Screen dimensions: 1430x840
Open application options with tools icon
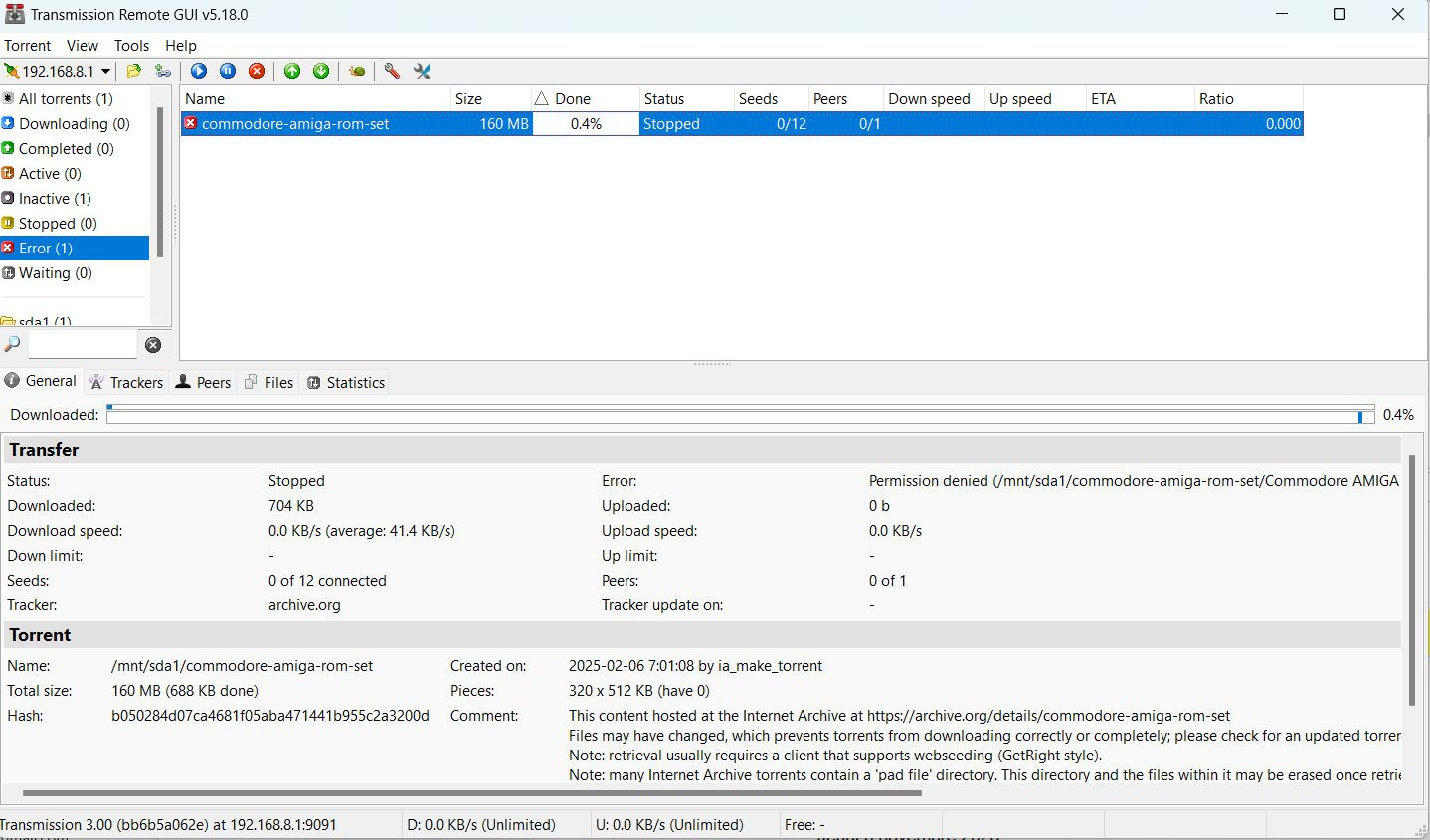422,71
